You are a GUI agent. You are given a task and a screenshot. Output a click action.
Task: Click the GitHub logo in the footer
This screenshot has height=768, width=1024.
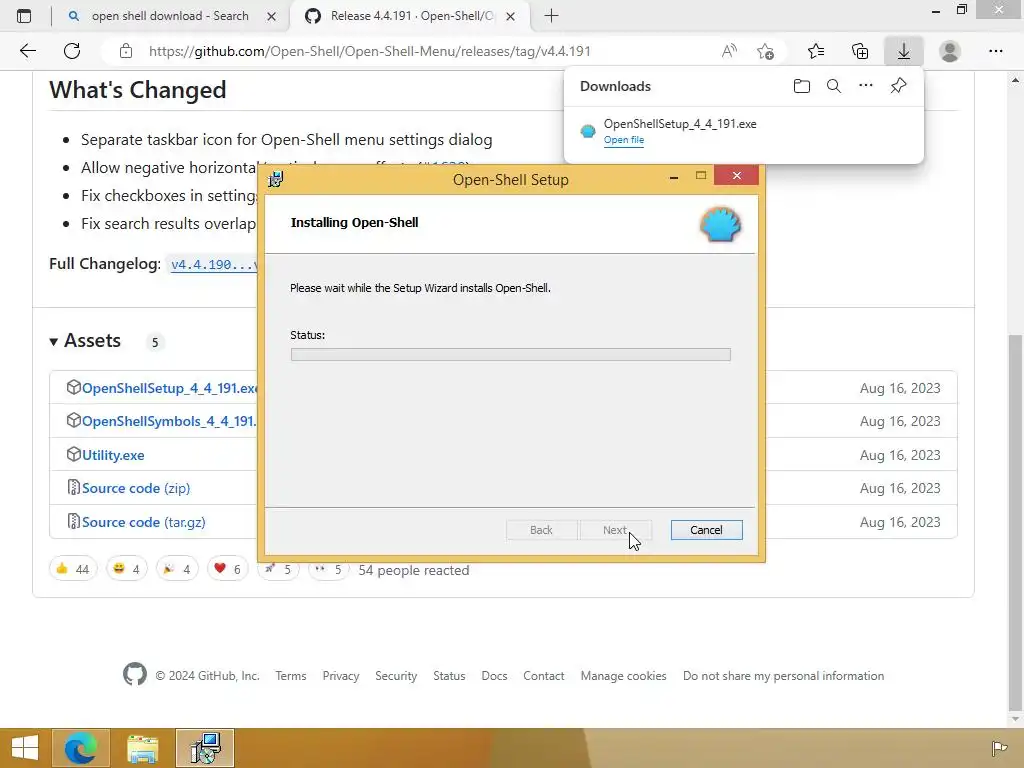(135, 674)
